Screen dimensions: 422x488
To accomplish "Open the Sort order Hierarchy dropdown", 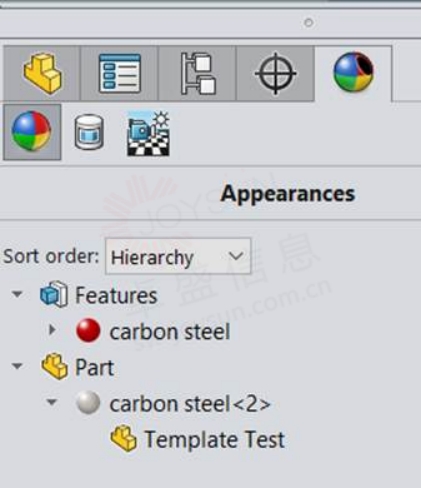I will 178,256.
